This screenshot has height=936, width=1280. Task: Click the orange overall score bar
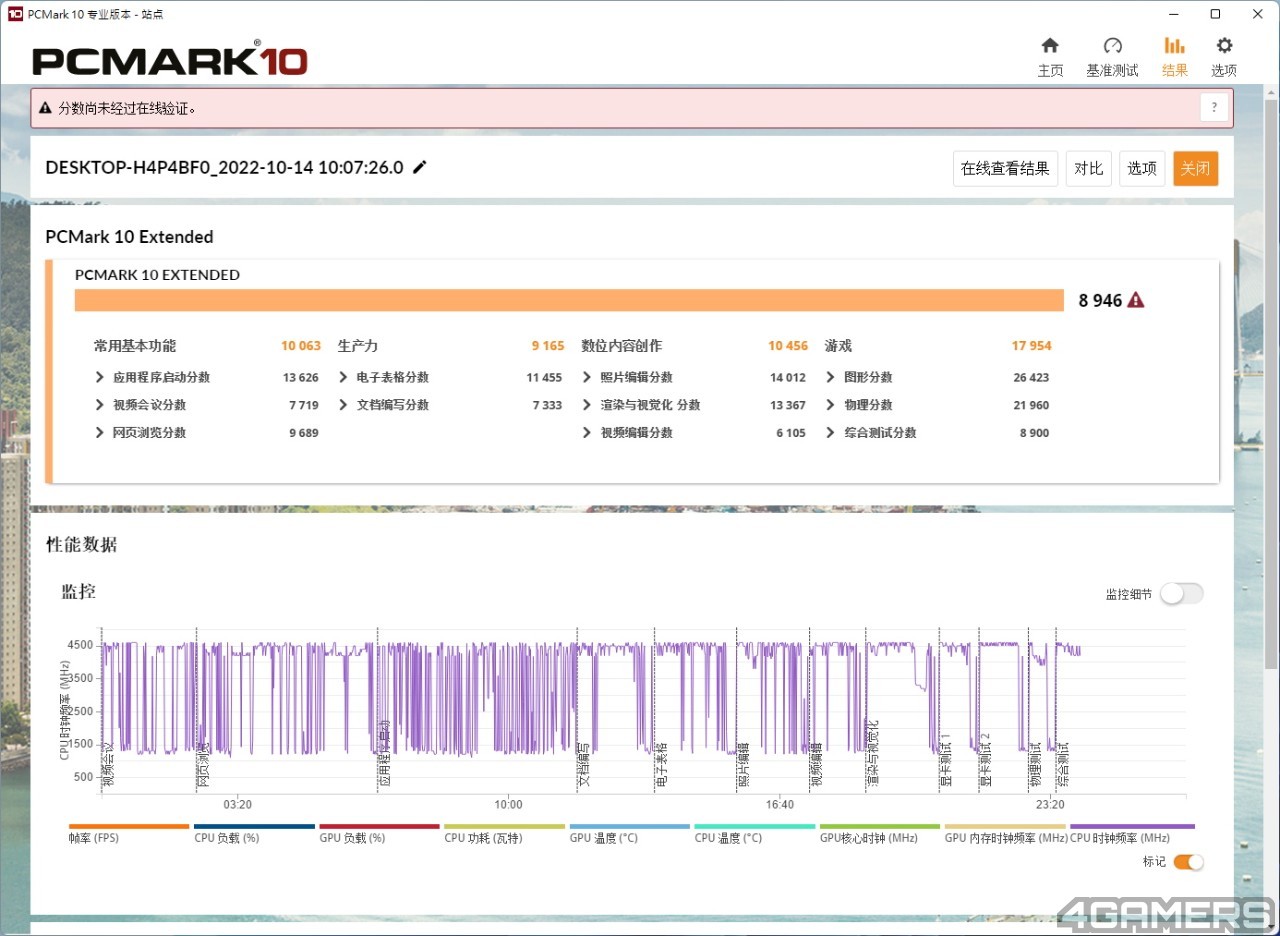[x=569, y=300]
